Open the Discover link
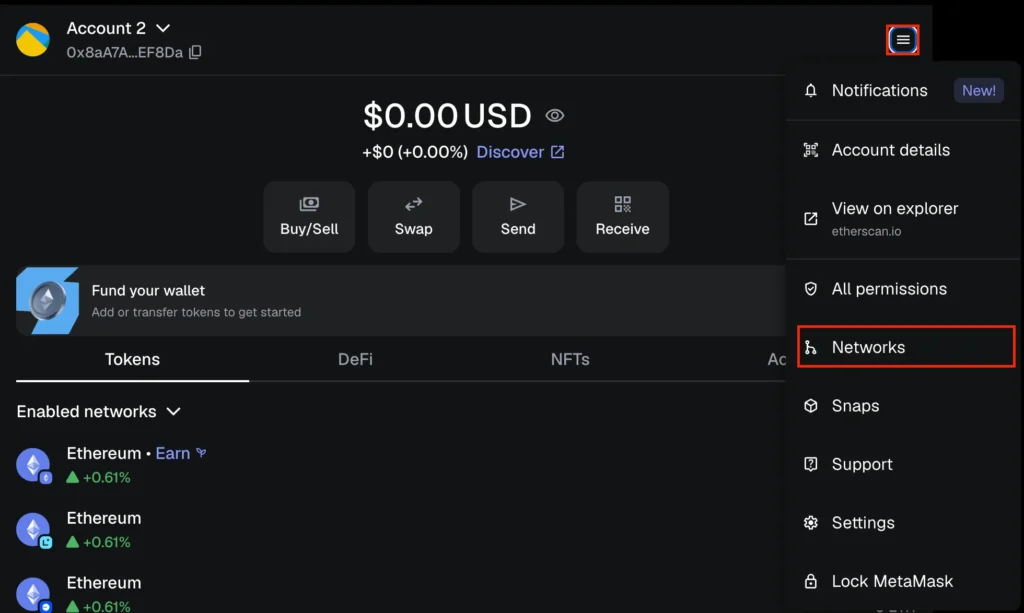The width and height of the screenshot is (1024, 613). pyautogui.click(x=520, y=152)
